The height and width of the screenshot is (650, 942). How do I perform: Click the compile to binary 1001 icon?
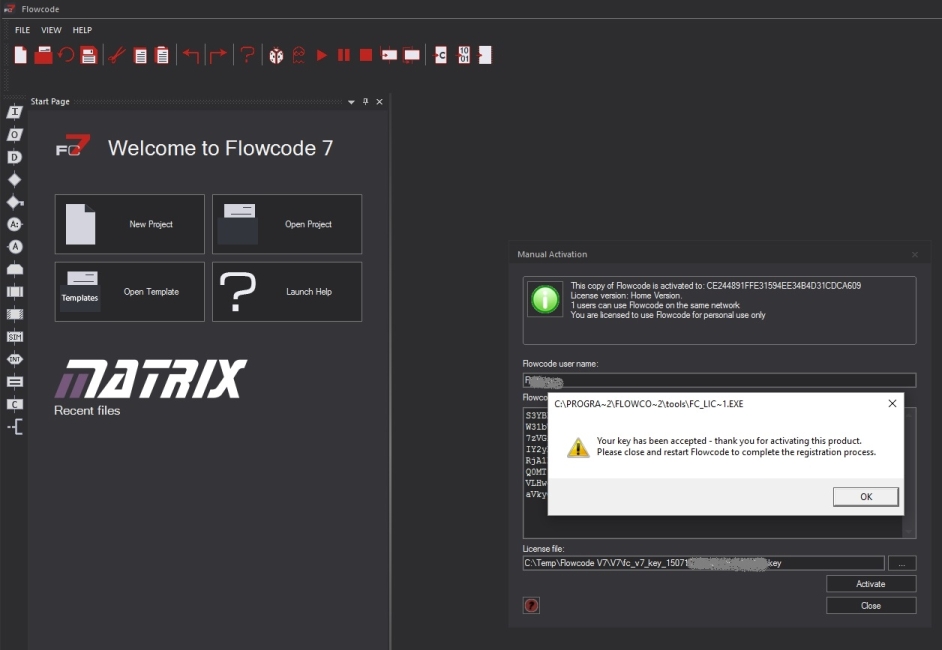click(x=464, y=55)
